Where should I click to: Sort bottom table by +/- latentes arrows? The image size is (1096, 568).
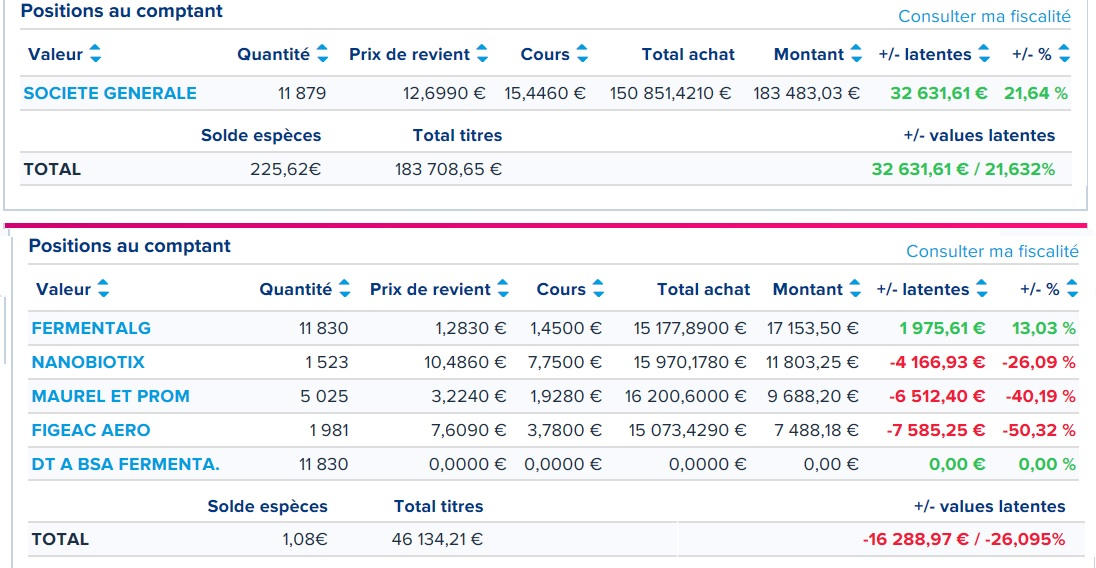982,289
